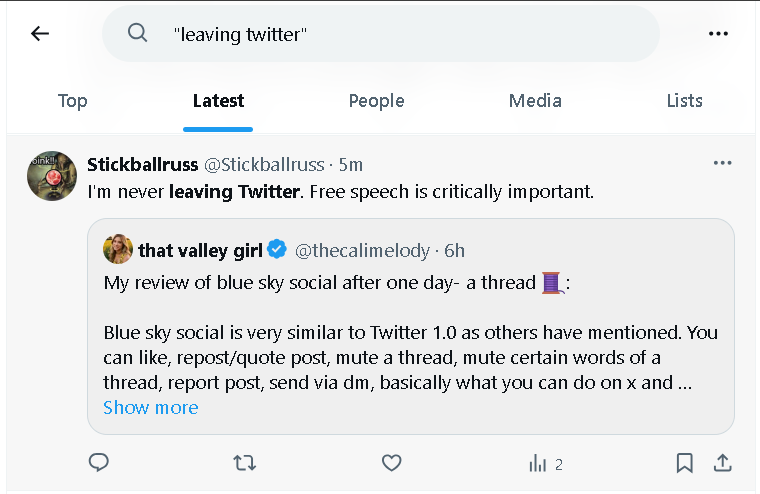Open Stickballruss's profile avatar
Image resolution: width=760 pixels, height=494 pixels.
pyautogui.click(x=52, y=177)
